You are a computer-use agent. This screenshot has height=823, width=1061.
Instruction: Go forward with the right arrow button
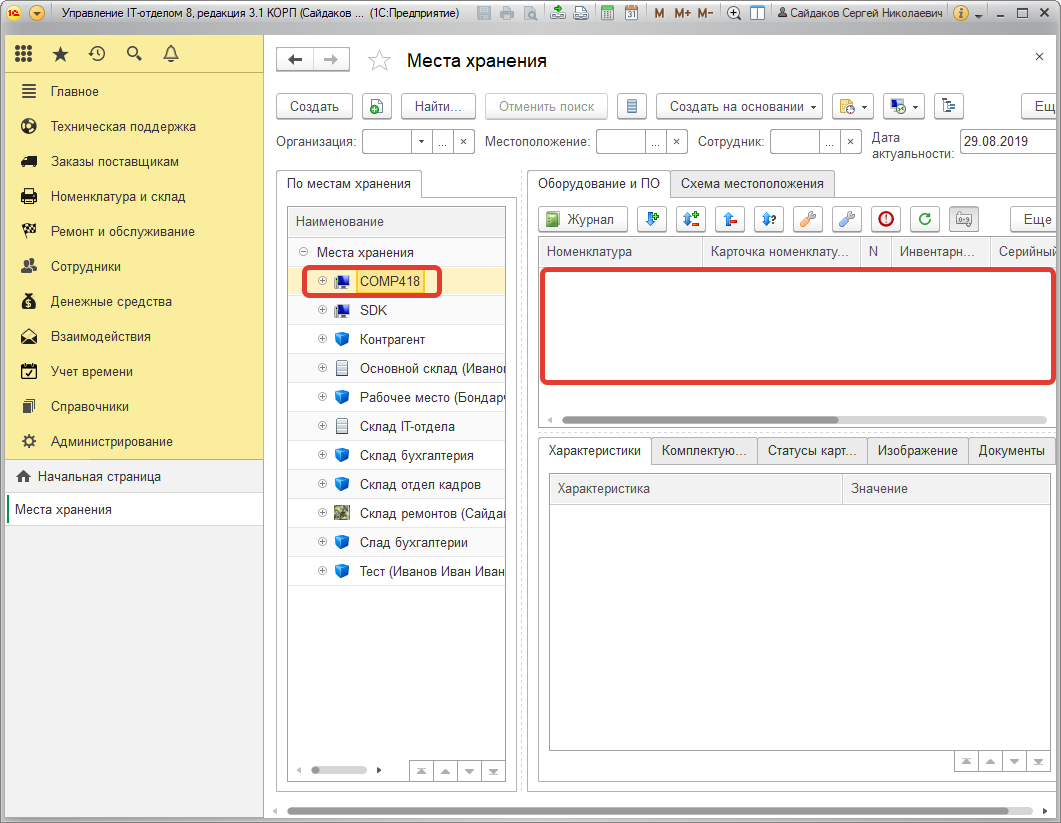click(331, 60)
